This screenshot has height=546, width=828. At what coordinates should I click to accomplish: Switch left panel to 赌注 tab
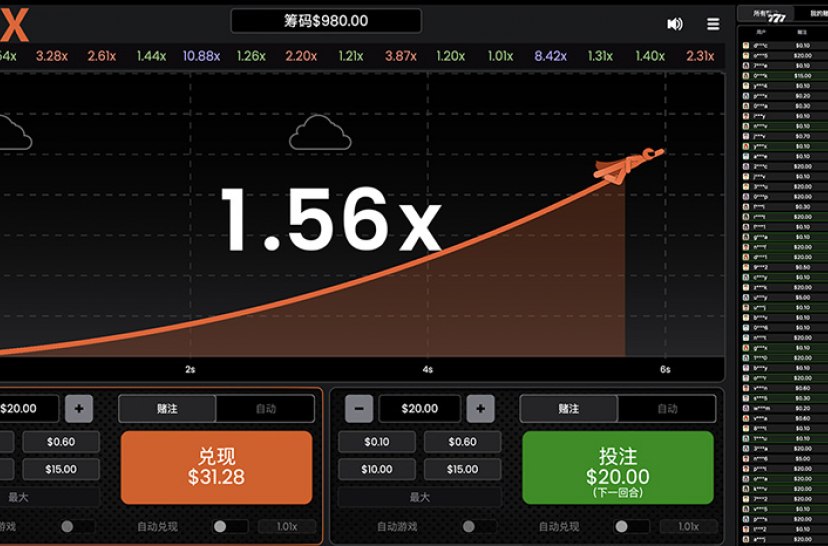[167, 409]
